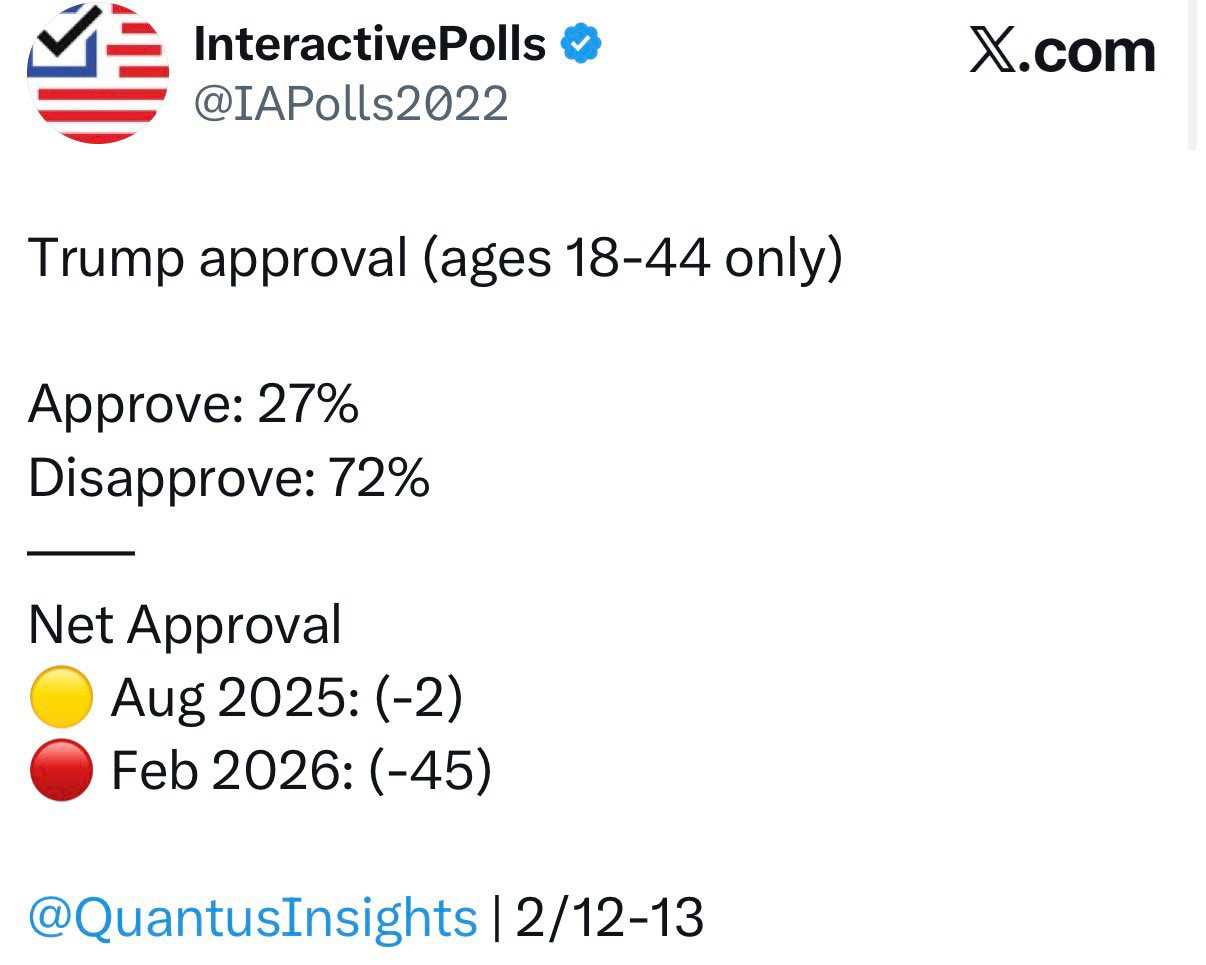Click the "Aug 2025: (-2)" text
The width and height of the screenshot is (1206, 965).
pos(287,698)
